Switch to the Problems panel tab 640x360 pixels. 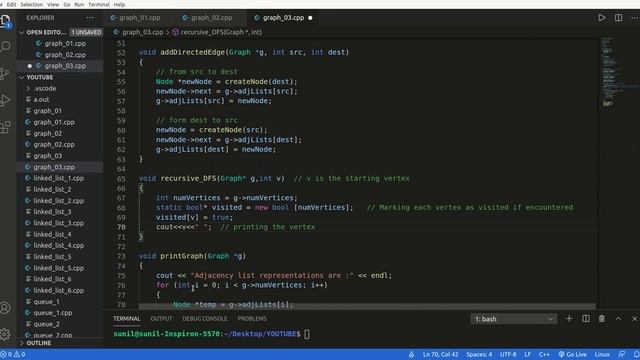click(252, 319)
